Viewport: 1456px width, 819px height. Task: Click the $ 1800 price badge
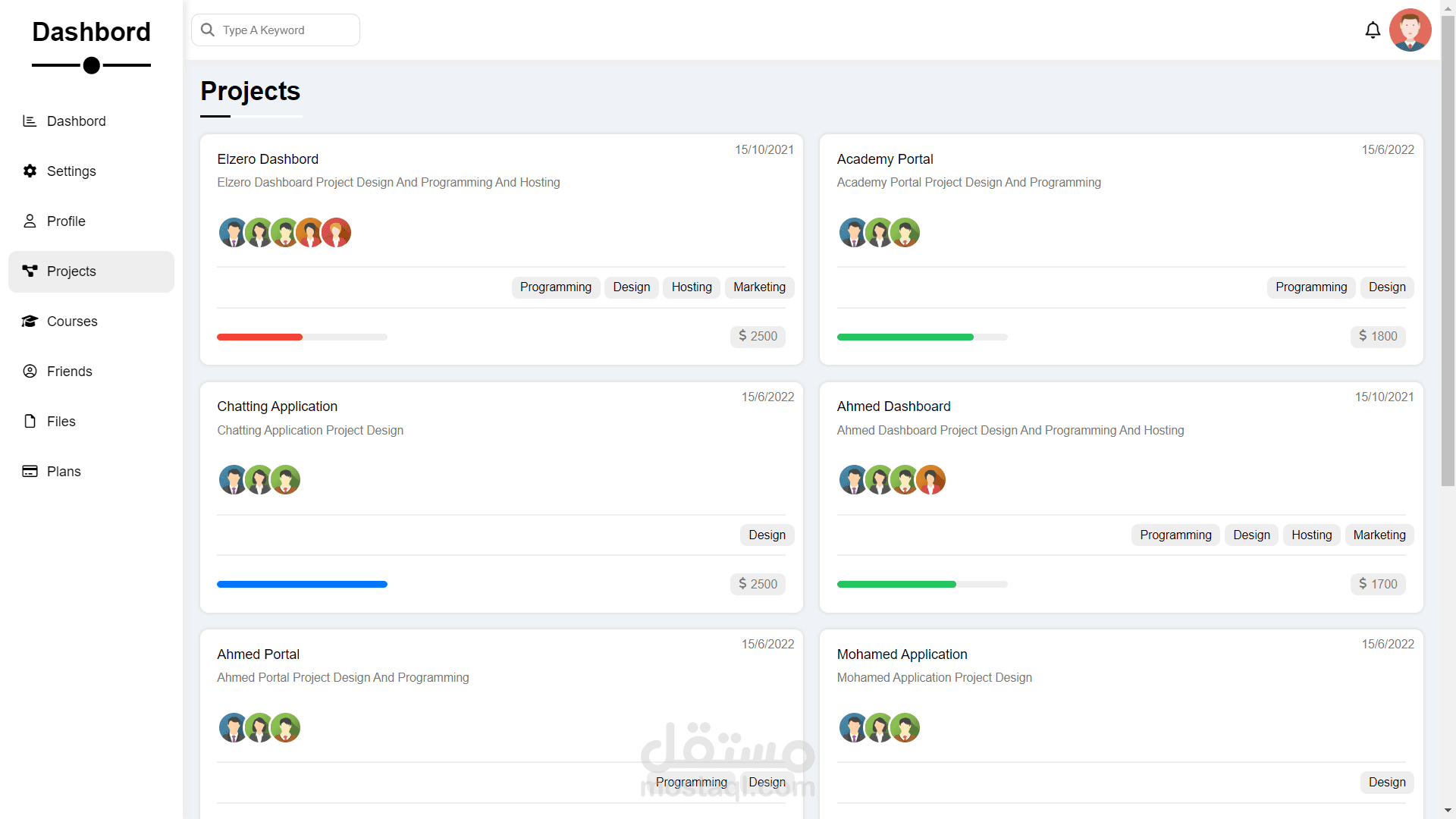click(x=1377, y=337)
